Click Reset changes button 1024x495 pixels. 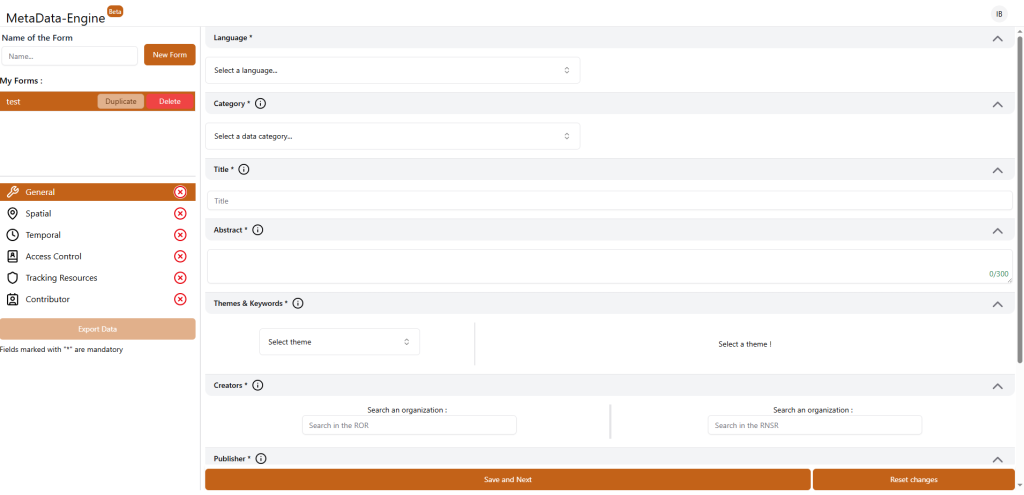pyautogui.click(x=914, y=479)
